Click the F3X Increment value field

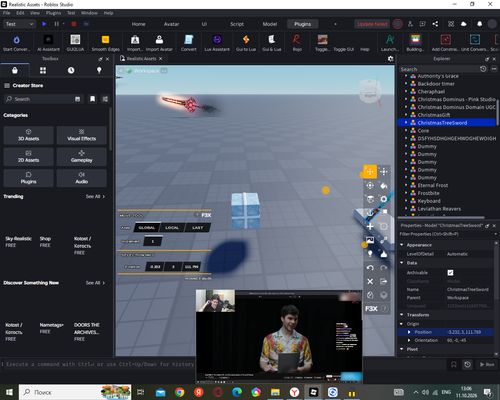pyautogui.click(x=153, y=241)
